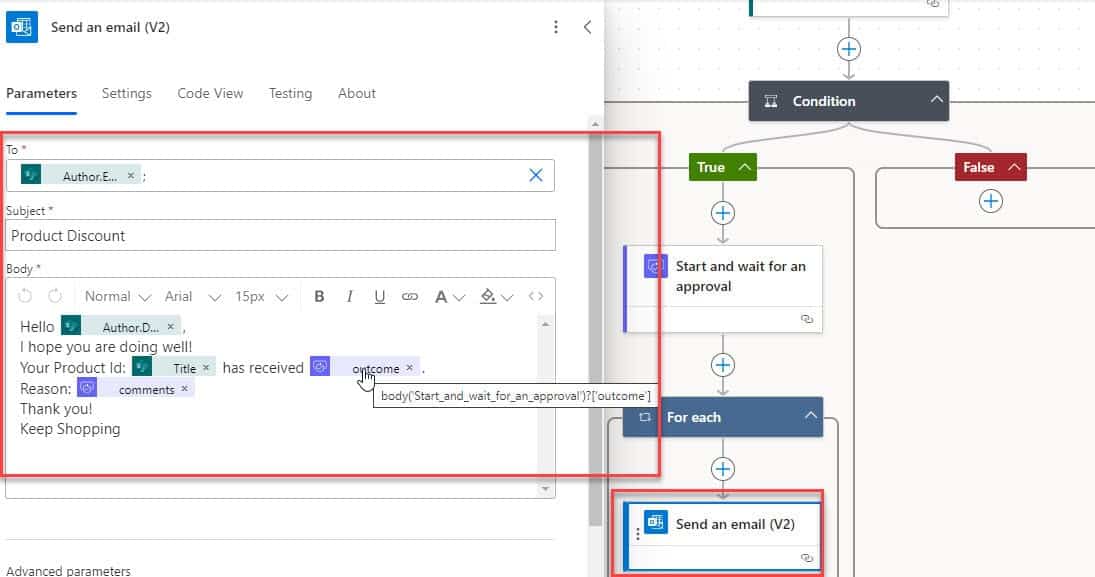
Task: Open the Code View tab
Action: point(210,94)
